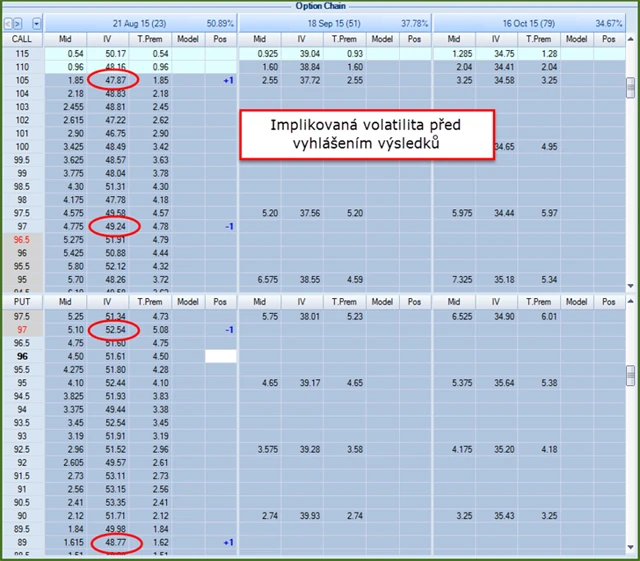Click the 34.67% volatility value

(x=609, y=23)
